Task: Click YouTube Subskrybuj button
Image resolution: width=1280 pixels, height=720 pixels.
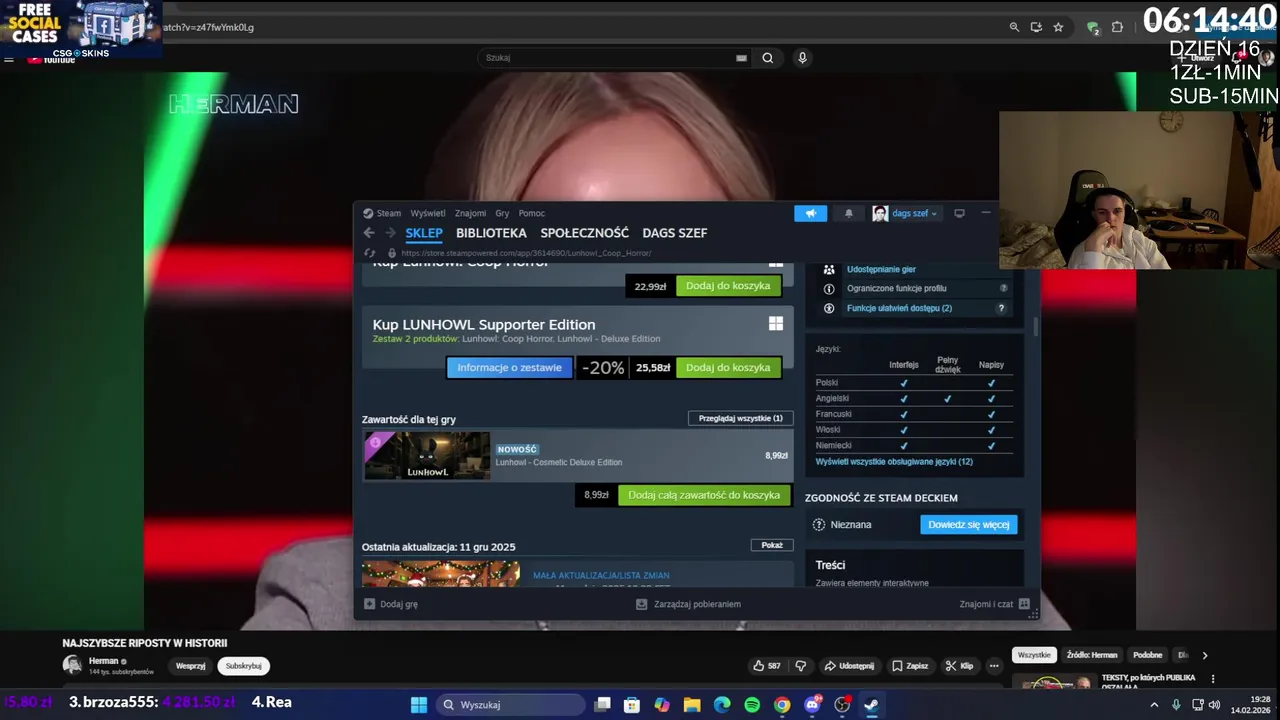Action: pyautogui.click(x=244, y=666)
